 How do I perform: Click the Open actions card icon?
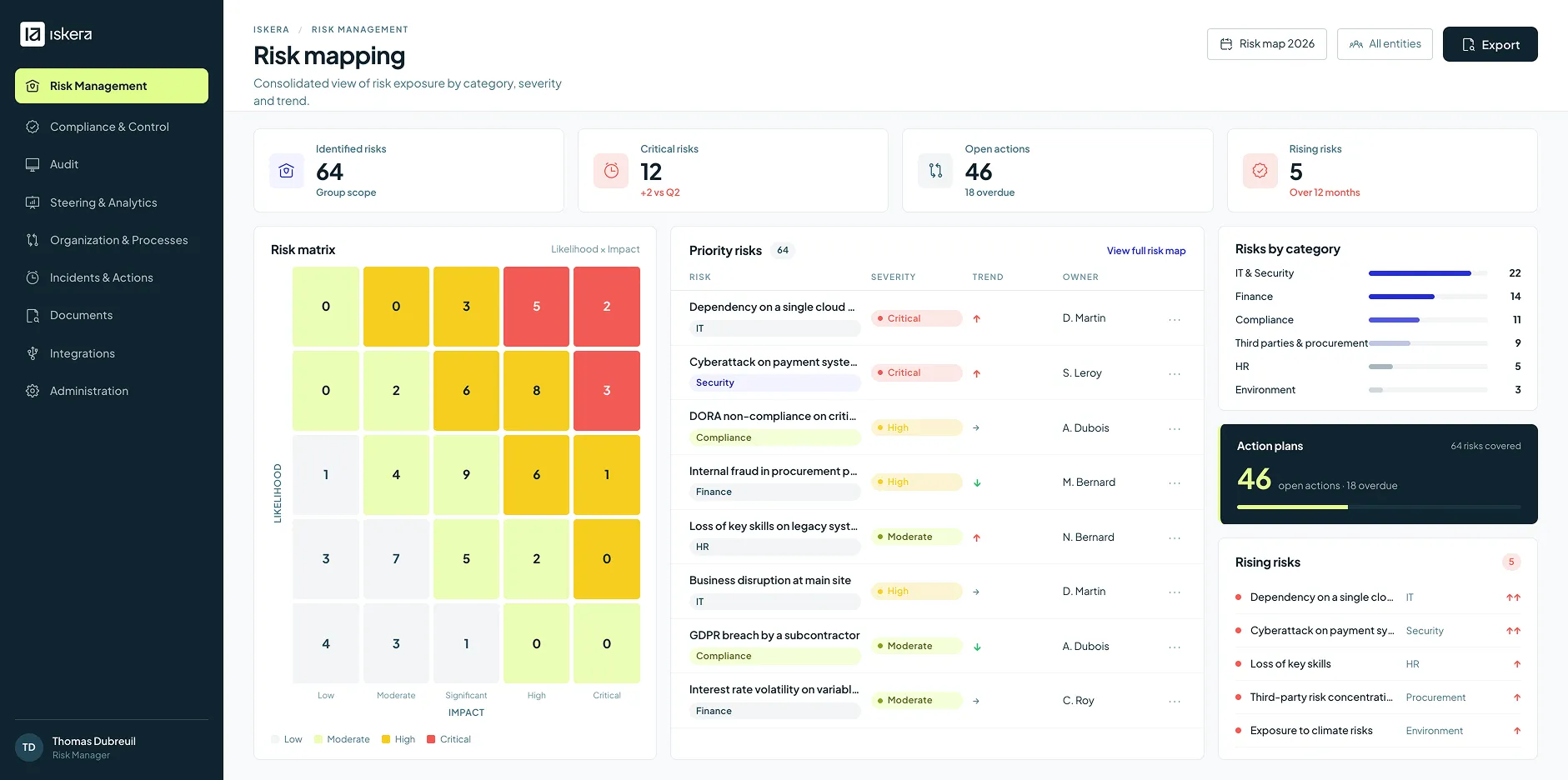point(935,171)
